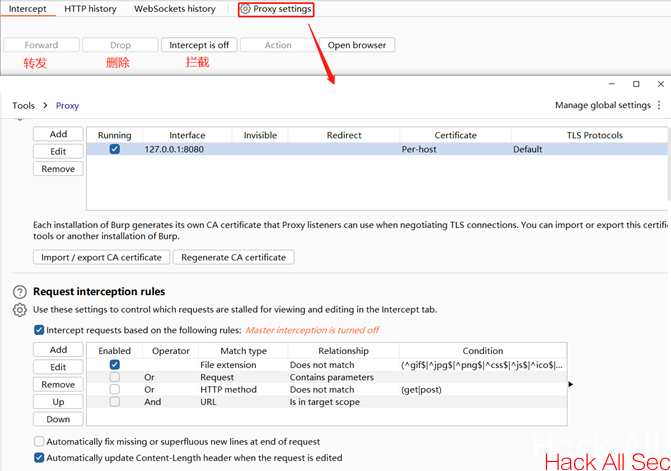Click the Proxy settings gear icon
The image size is (671, 471).
pos(245,9)
